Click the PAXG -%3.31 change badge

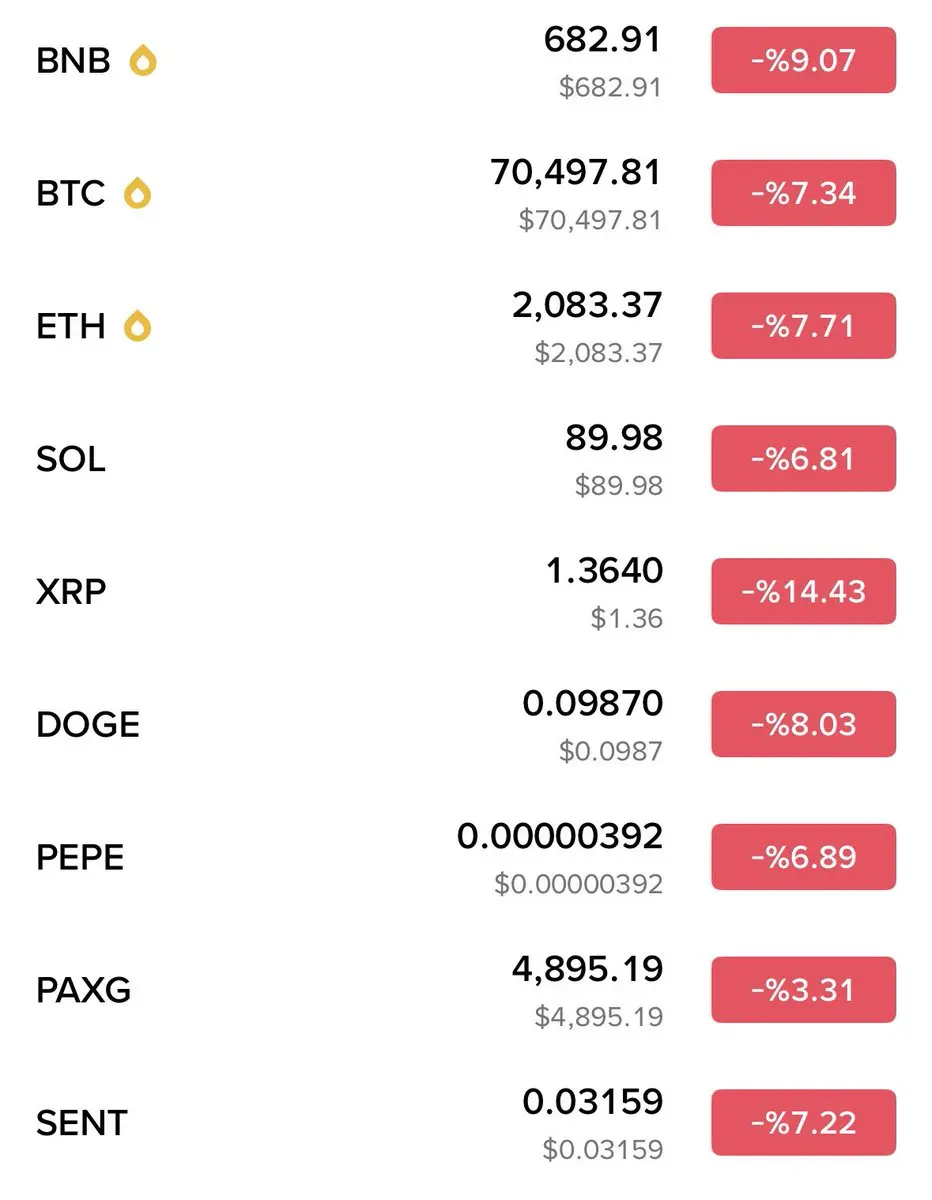tap(803, 990)
